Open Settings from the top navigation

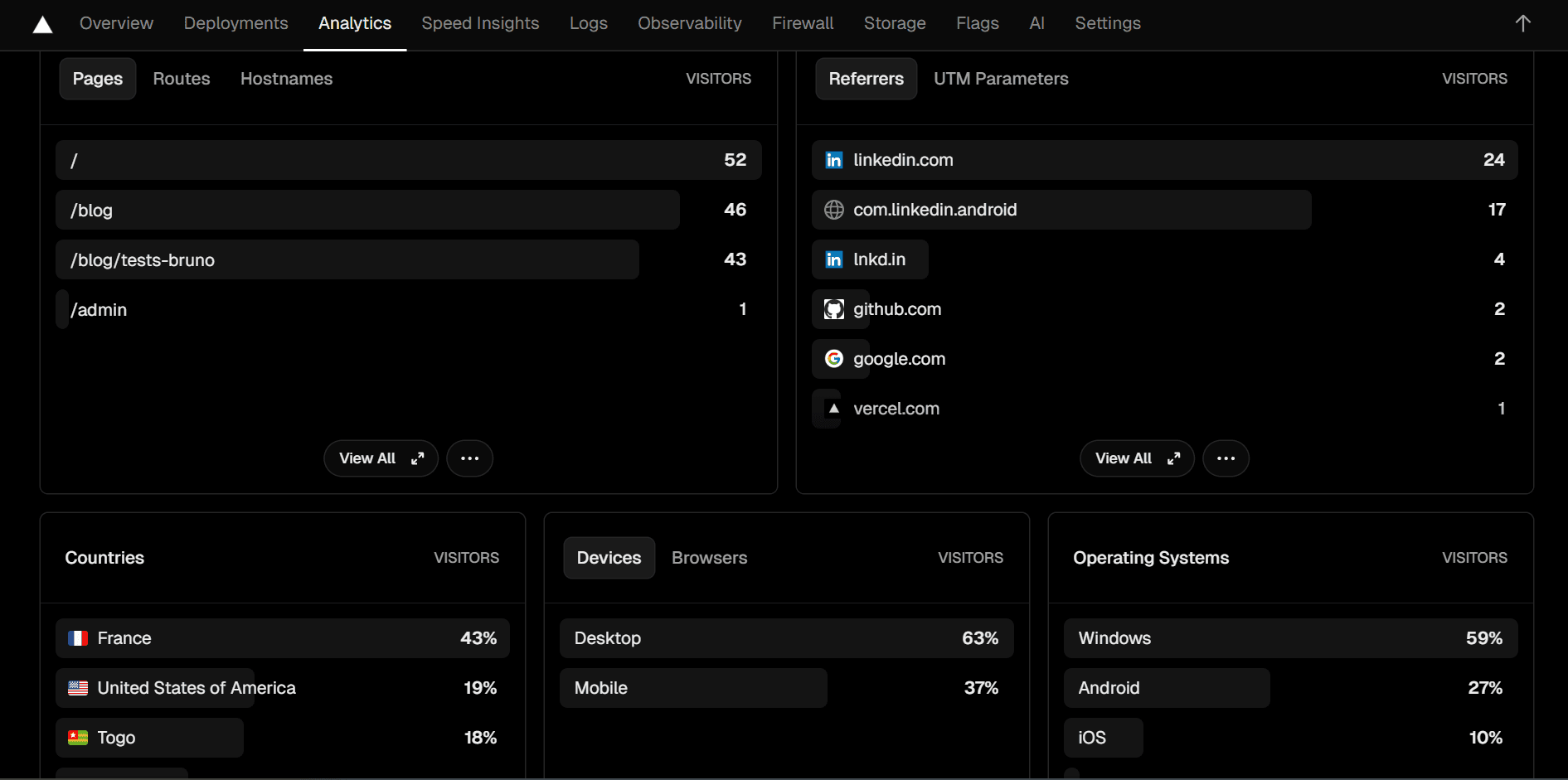click(x=1107, y=23)
